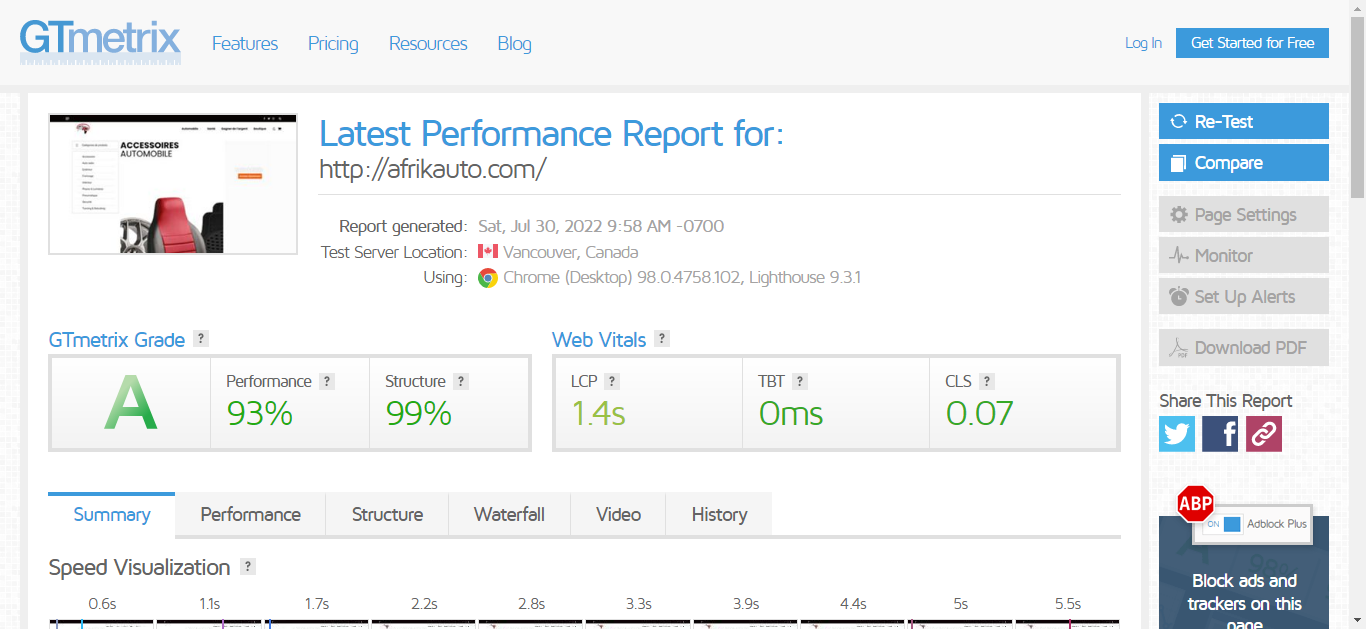1366x629 pixels.
Task: Open Web Vitals help question mark
Action: click(x=662, y=339)
